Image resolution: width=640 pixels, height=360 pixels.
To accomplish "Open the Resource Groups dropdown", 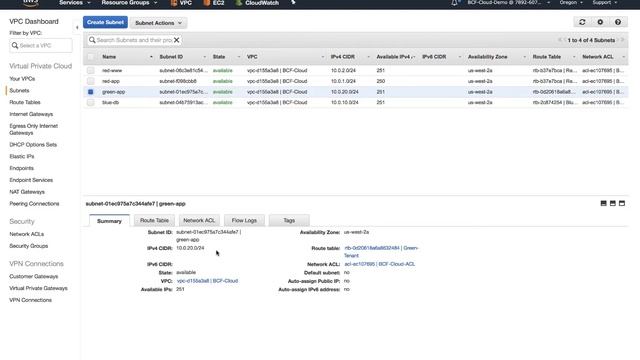I will pyautogui.click(x=129, y=3).
